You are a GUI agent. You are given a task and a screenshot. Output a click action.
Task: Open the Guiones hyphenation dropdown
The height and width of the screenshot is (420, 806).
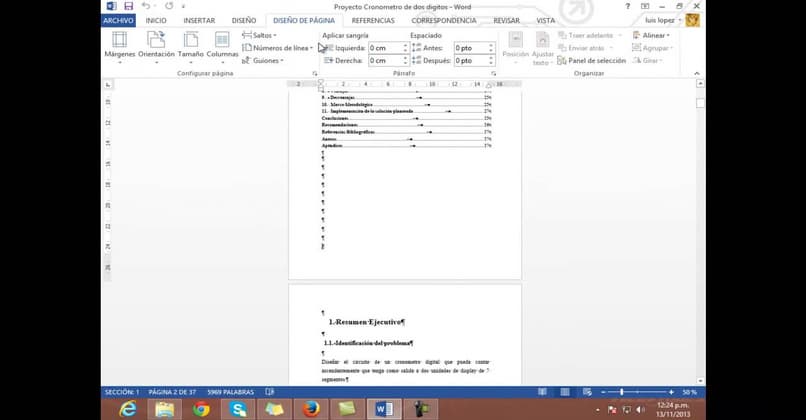point(263,61)
